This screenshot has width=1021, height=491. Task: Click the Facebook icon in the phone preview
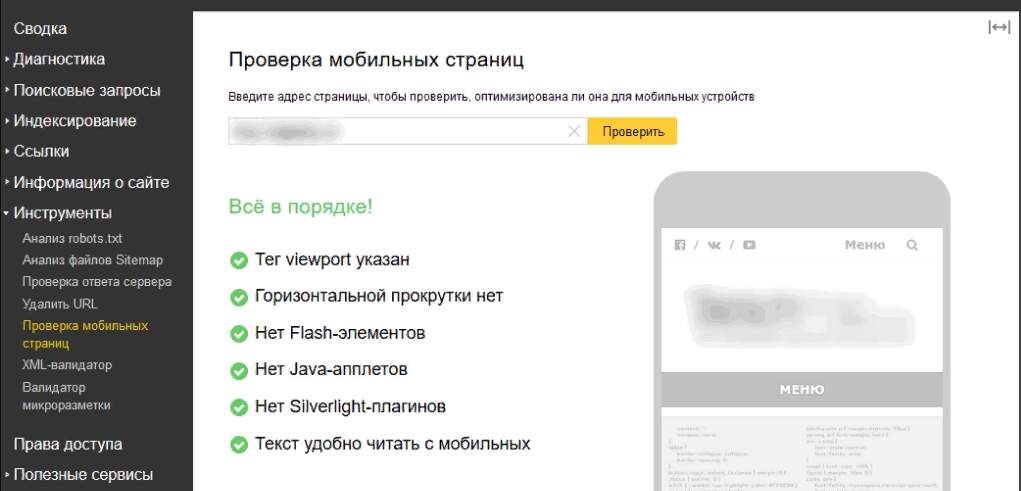(x=680, y=245)
